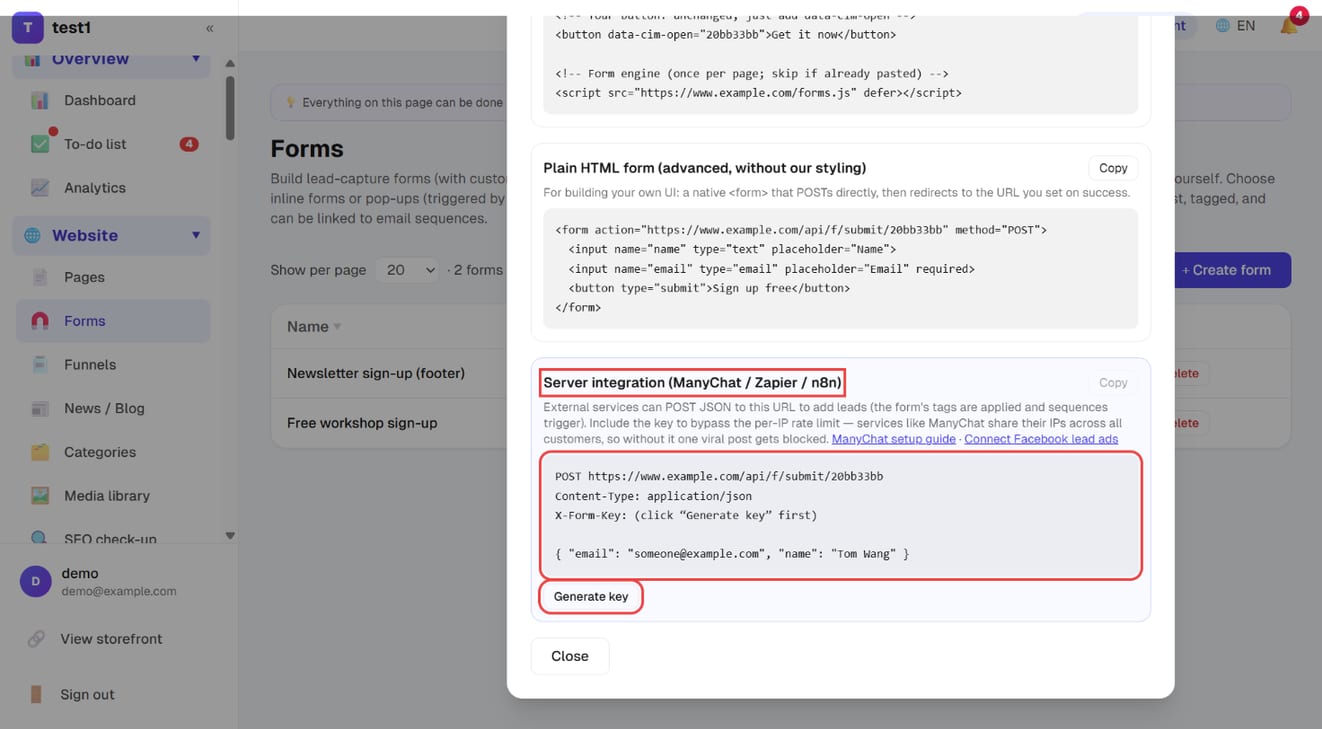Click the Dashboard icon in sidebar
The height and width of the screenshot is (729, 1322).
40,100
